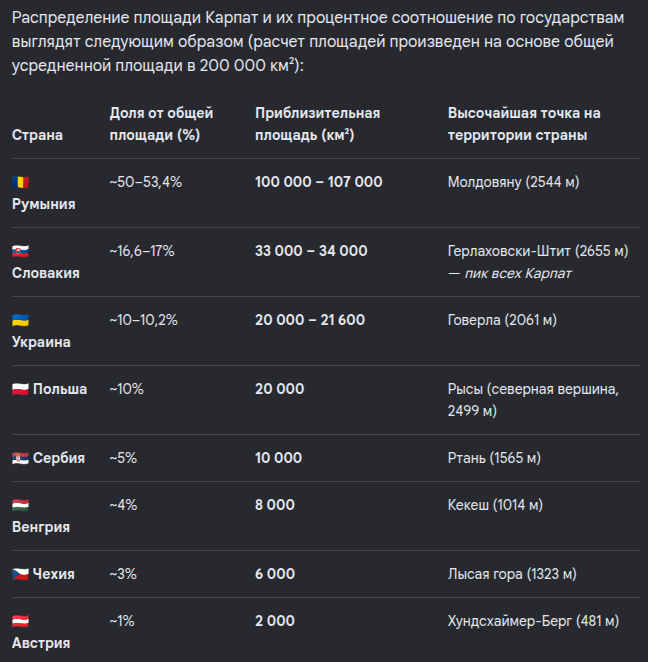Click the Austria flag icon
The width and height of the screenshot is (648, 662).
click(20, 621)
